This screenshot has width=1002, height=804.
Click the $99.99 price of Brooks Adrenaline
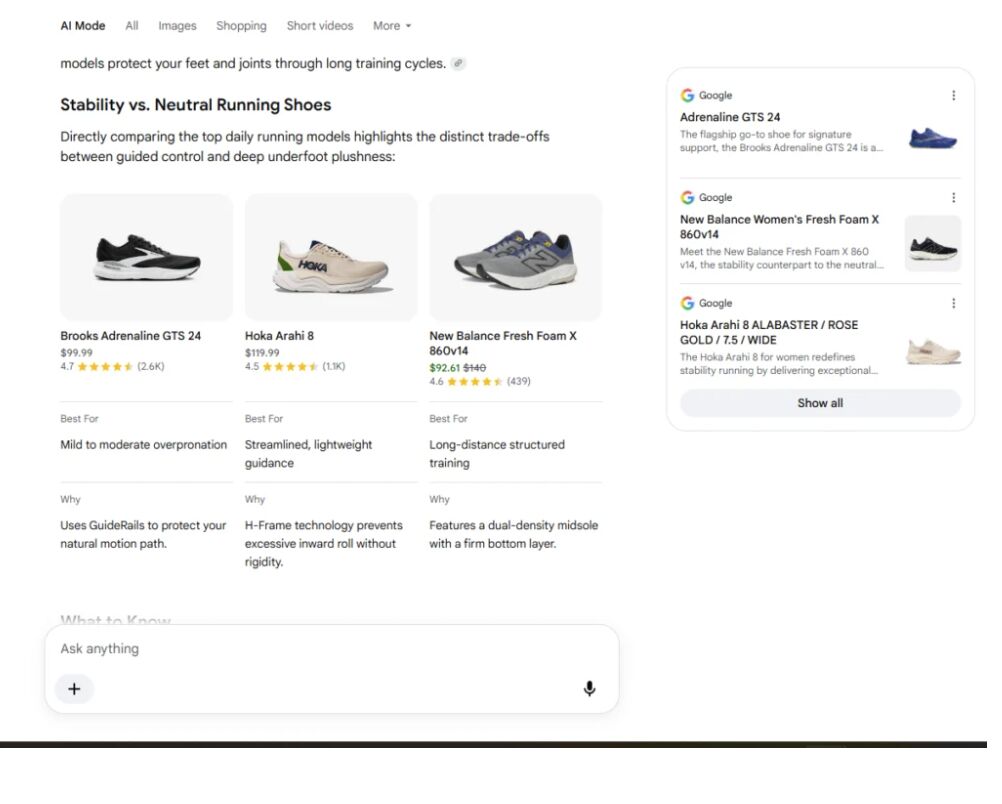click(x=76, y=353)
